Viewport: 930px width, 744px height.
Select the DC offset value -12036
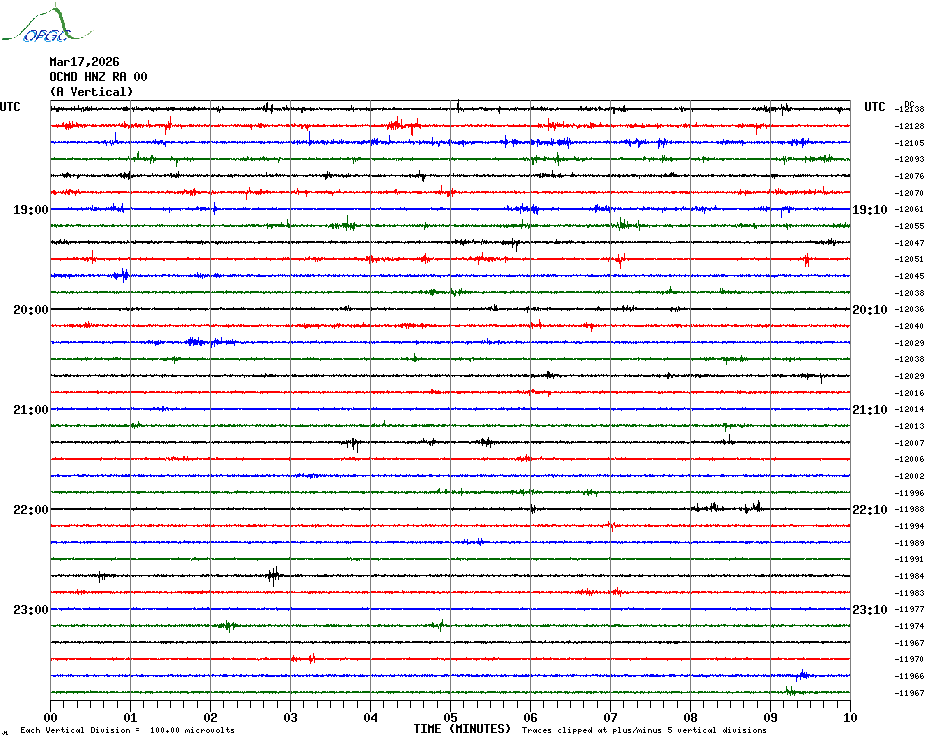(x=910, y=309)
